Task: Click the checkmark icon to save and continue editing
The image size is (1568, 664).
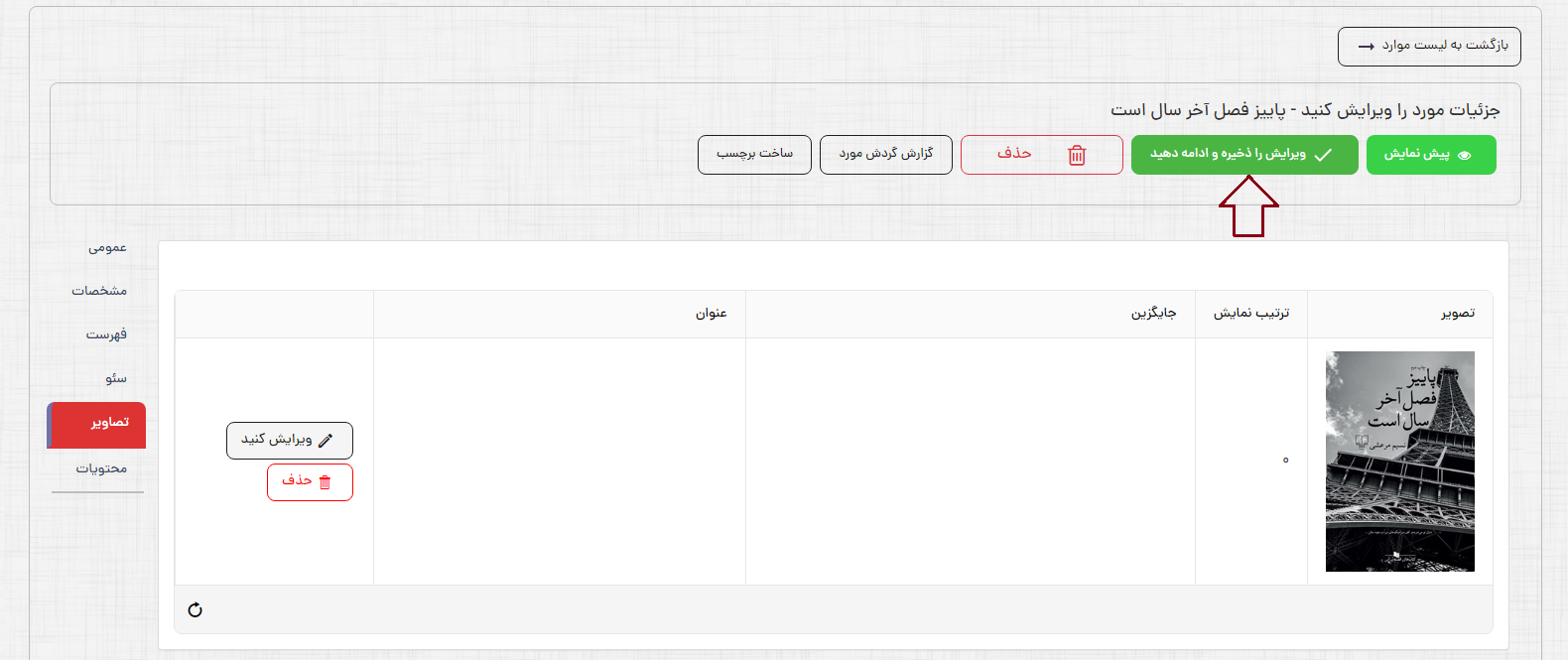Action: [x=1323, y=155]
